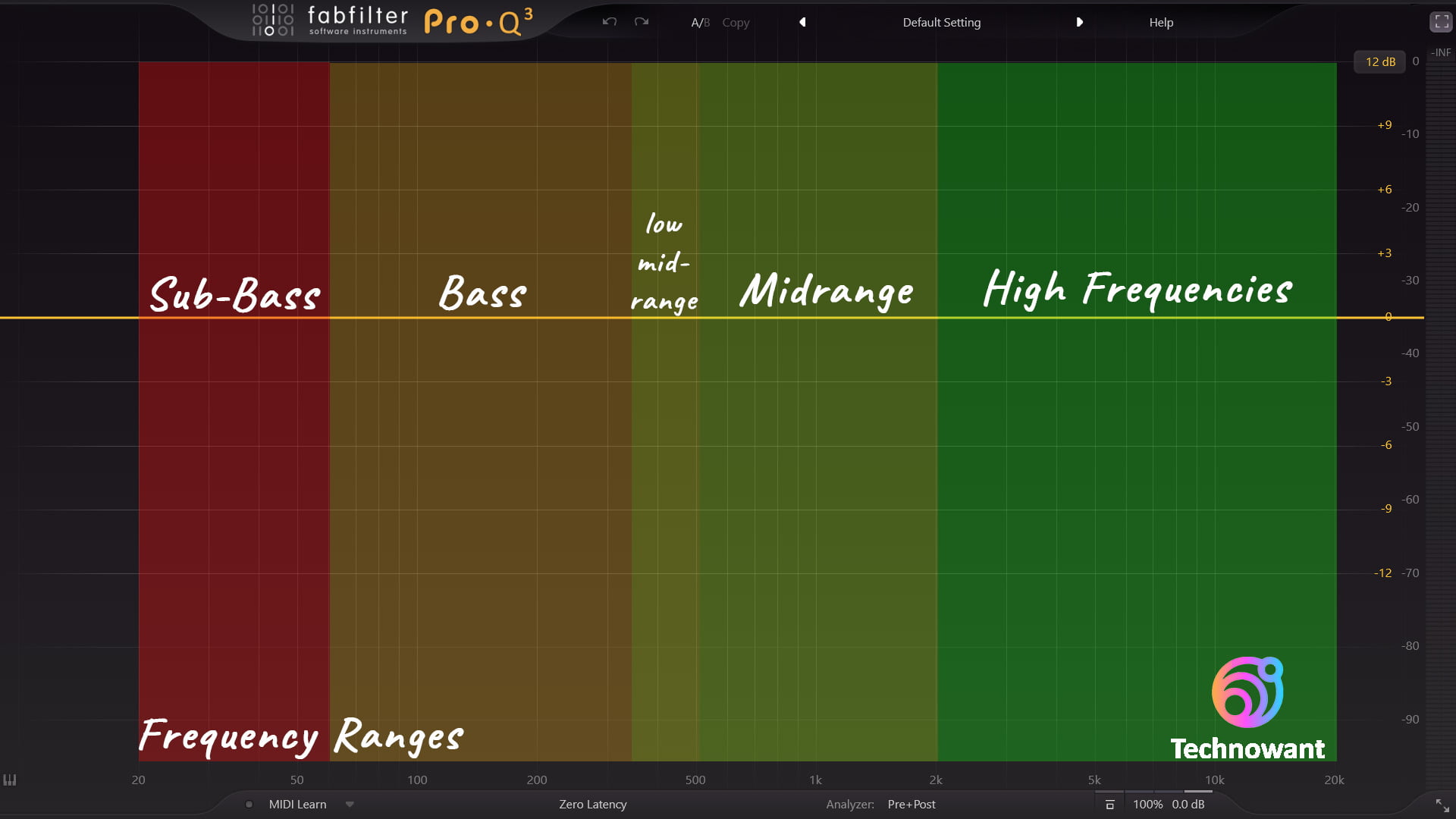Click the -INF output level meter readout
Viewport: 1456px width, 819px height.
tap(1440, 52)
